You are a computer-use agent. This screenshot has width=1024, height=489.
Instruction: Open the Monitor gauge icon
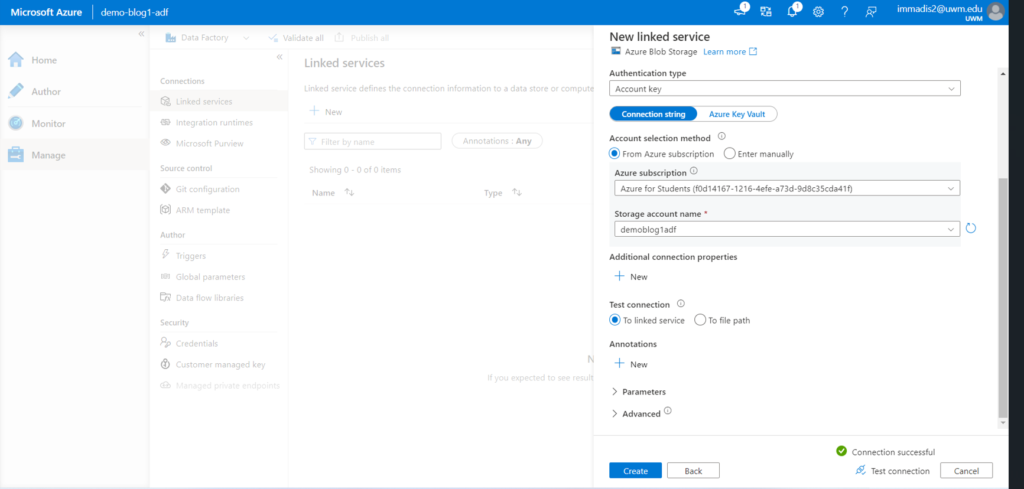[x=16, y=123]
